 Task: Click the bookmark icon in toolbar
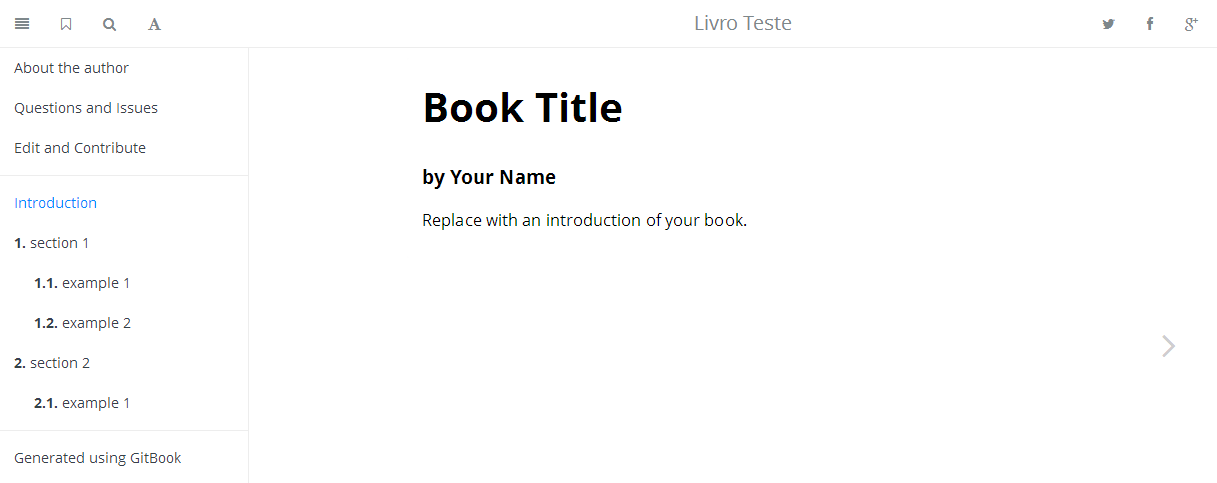tap(66, 24)
